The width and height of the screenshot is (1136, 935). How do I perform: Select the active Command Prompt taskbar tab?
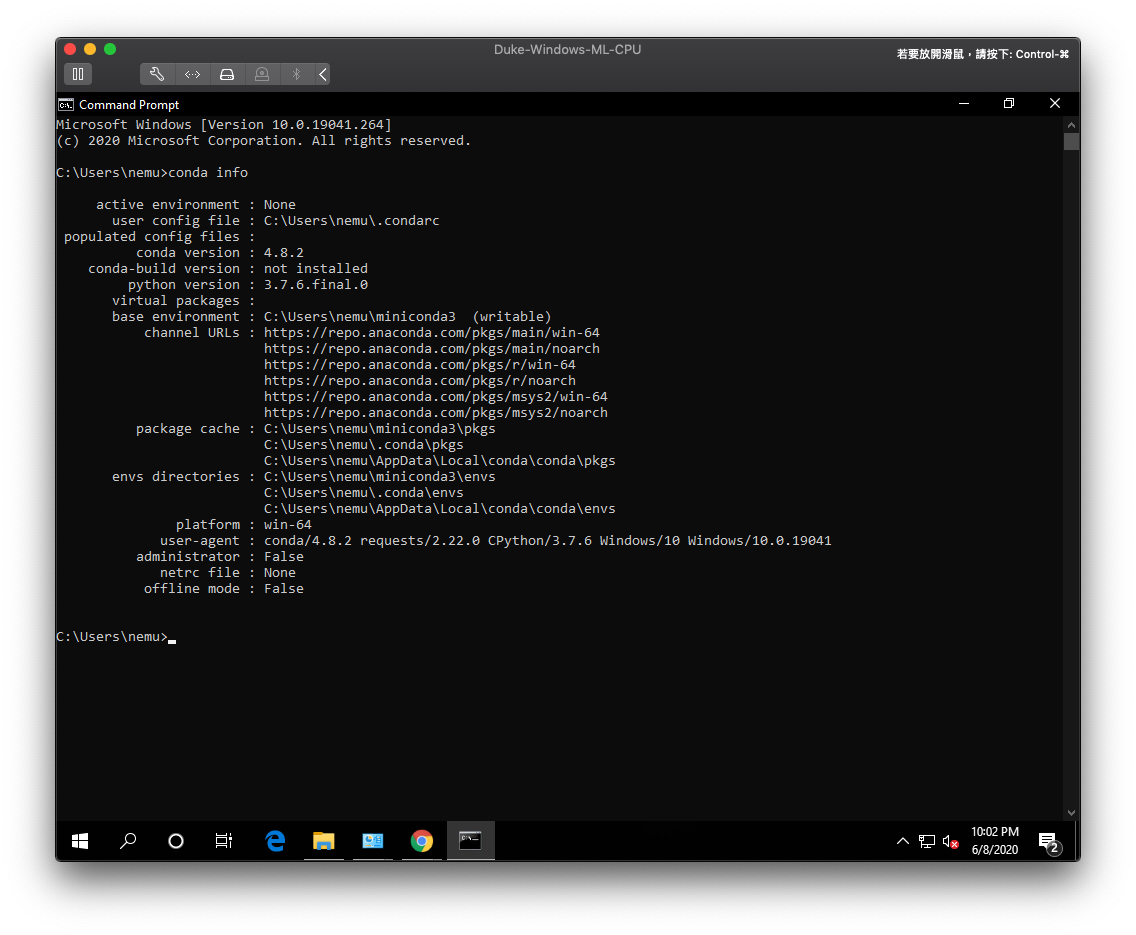tap(470, 841)
